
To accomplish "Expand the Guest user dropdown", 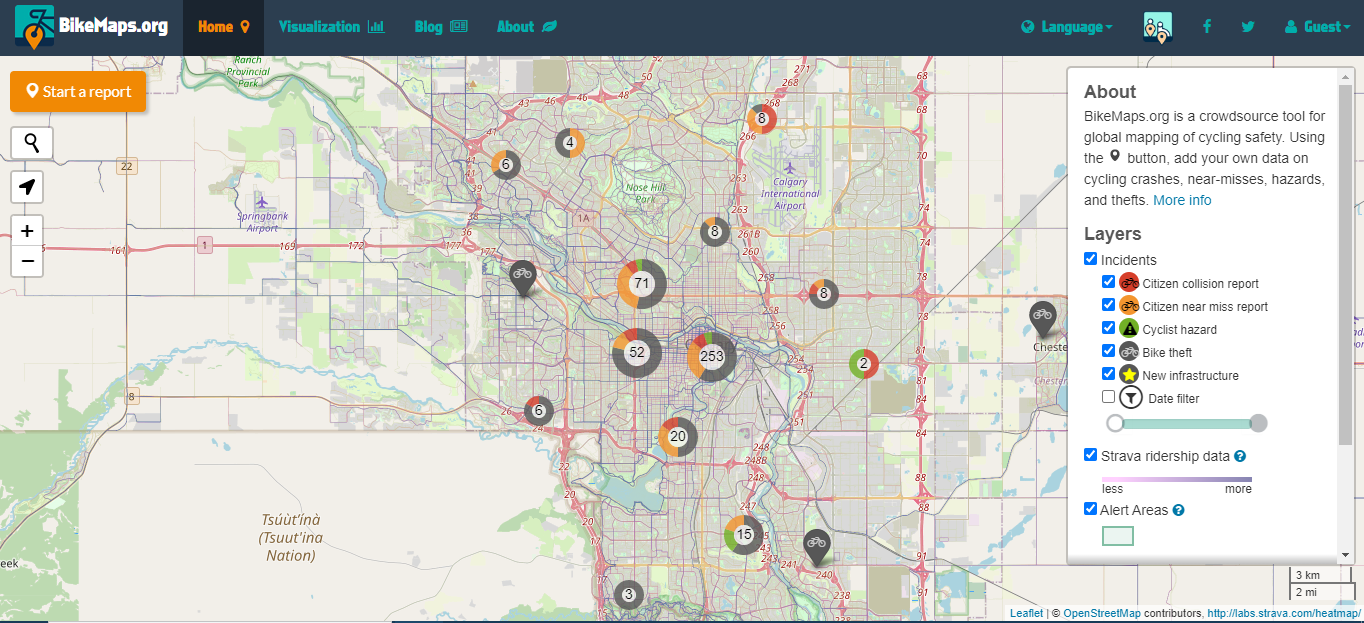I will tap(1317, 27).
